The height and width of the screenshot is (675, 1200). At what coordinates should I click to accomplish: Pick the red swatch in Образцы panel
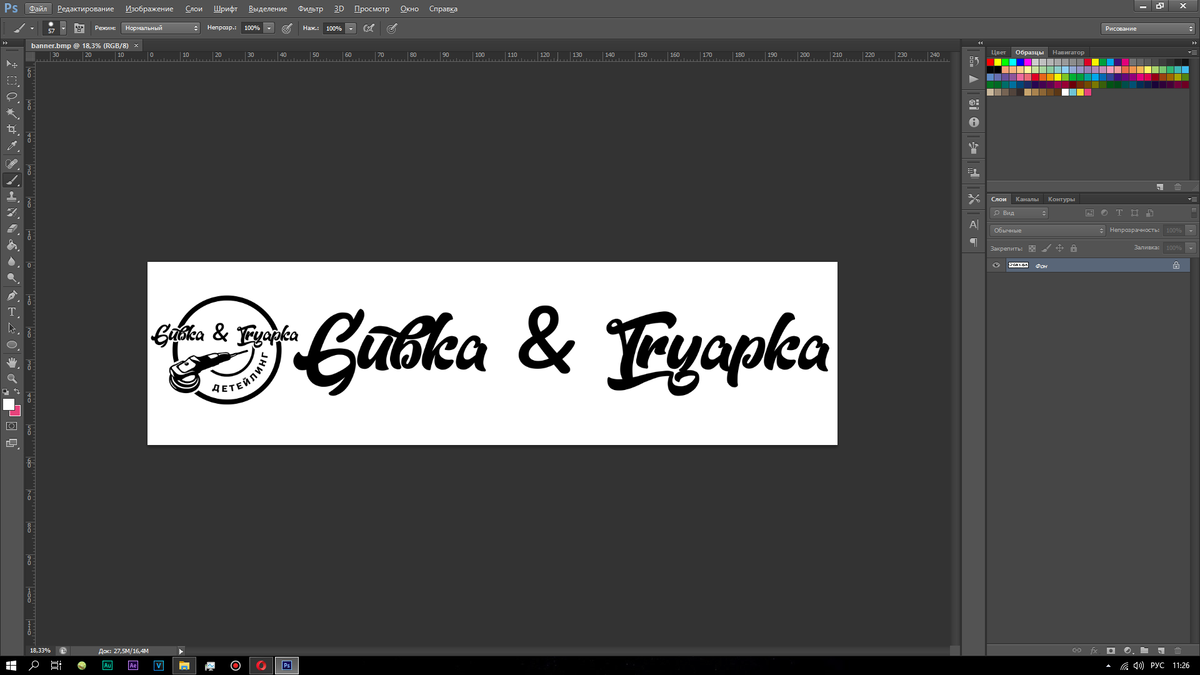991,62
